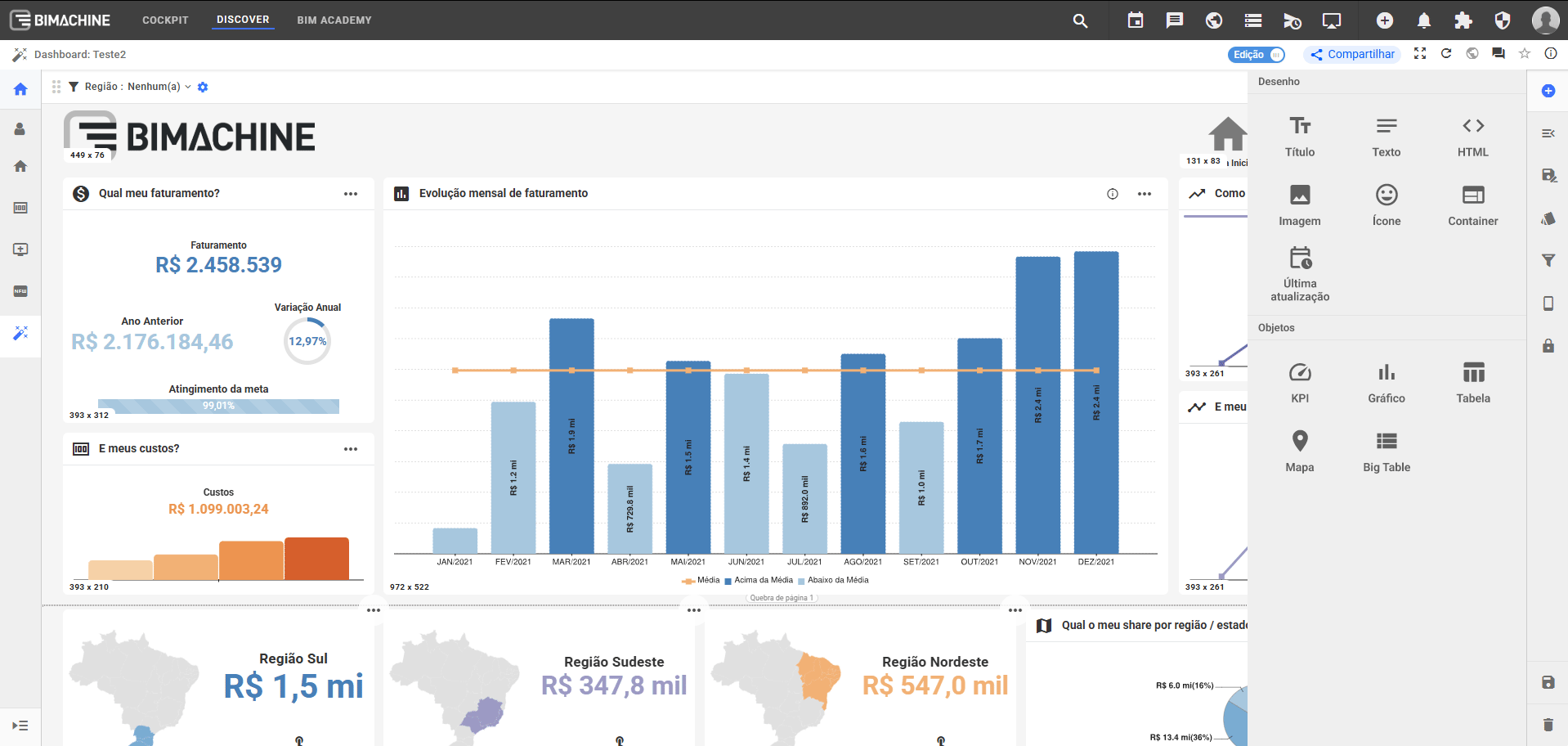Open options menu of Evolução mensal chart
This screenshot has width=1568, height=746.
tap(1144, 194)
